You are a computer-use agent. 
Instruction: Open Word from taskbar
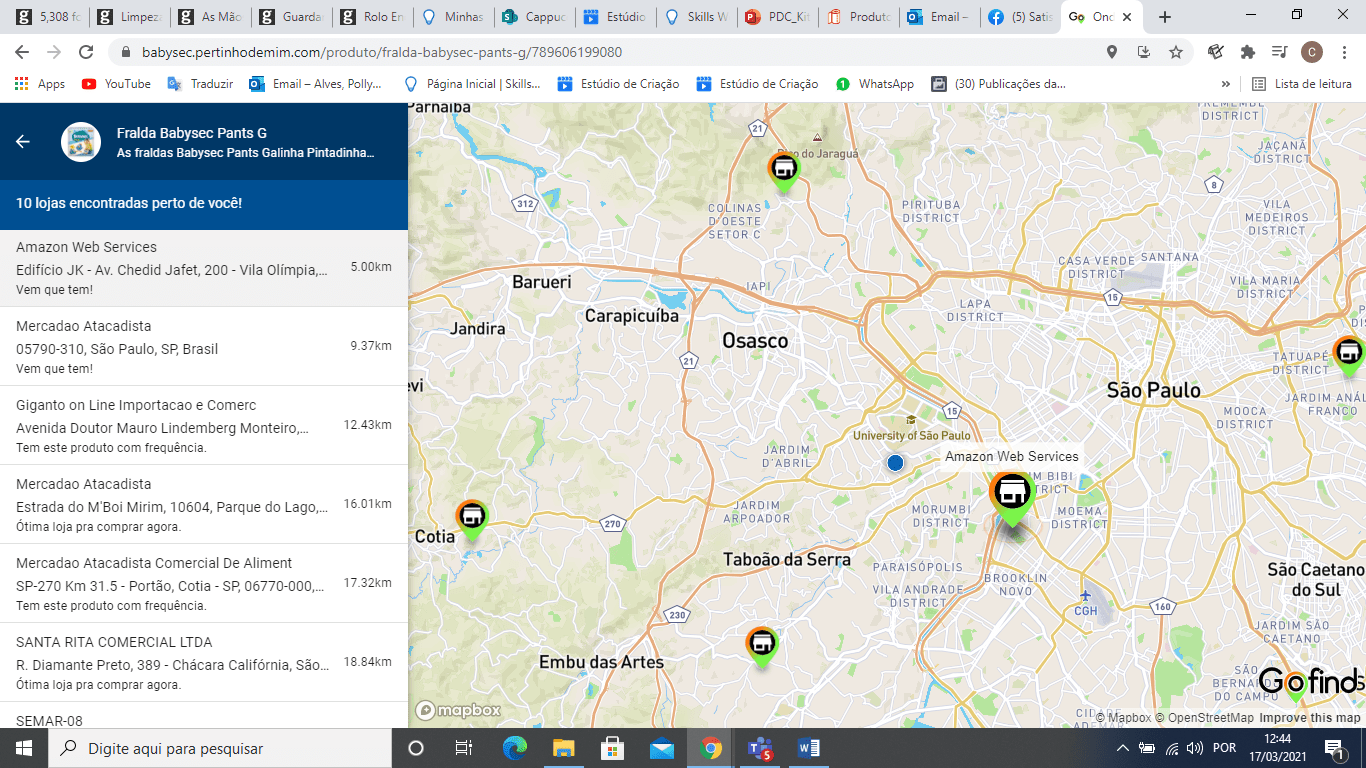tap(809, 748)
